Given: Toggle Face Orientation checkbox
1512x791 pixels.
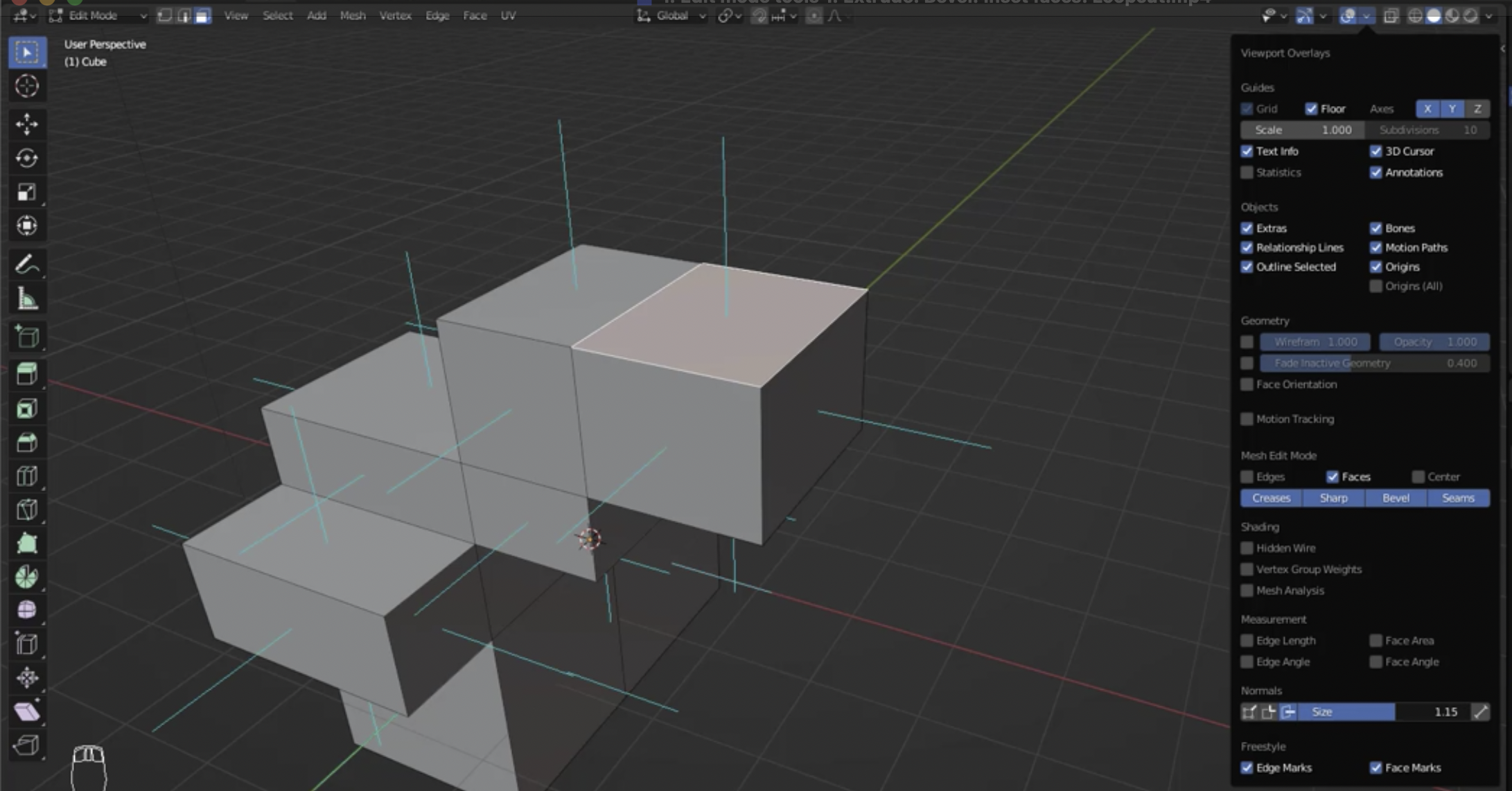Looking at the screenshot, I should click(1247, 384).
